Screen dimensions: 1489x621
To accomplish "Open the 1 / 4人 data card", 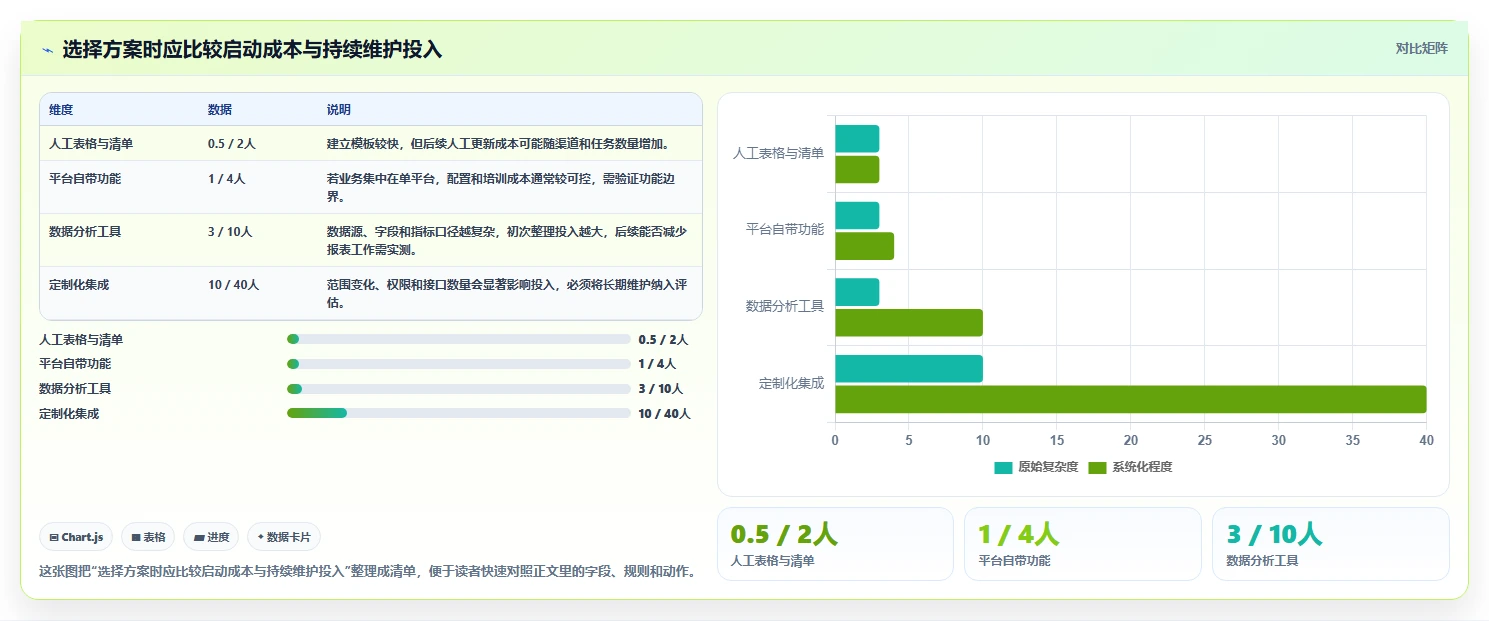I will pos(1083,544).
